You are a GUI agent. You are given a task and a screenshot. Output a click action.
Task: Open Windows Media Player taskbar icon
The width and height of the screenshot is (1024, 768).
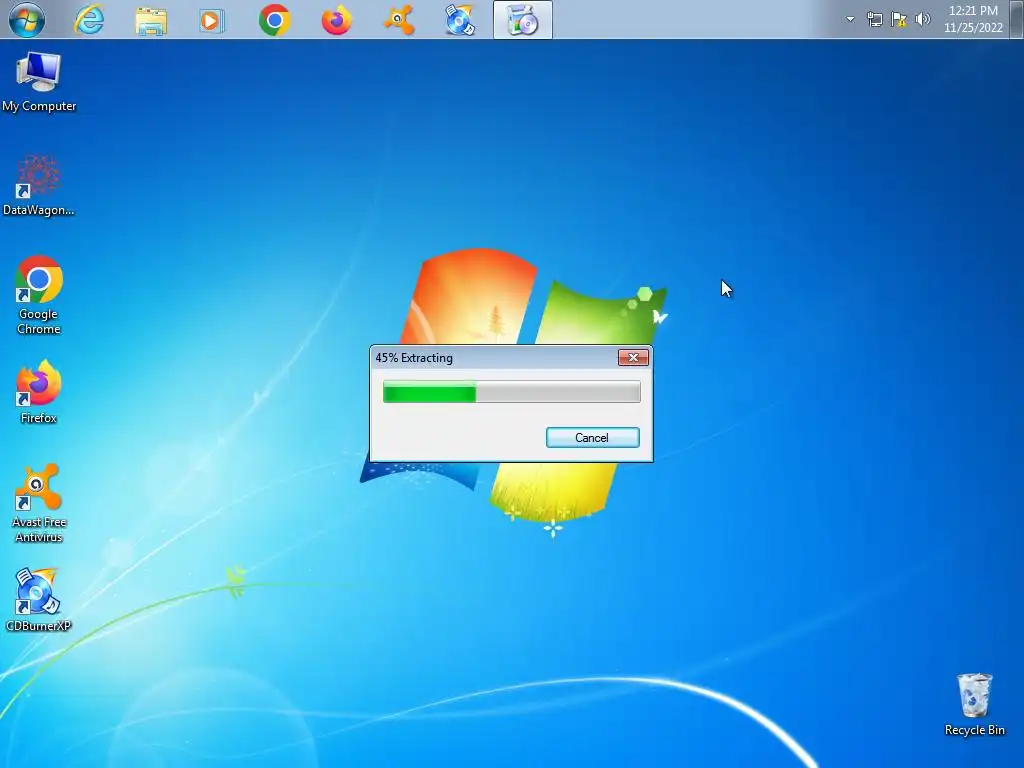(x=212, y=21)
